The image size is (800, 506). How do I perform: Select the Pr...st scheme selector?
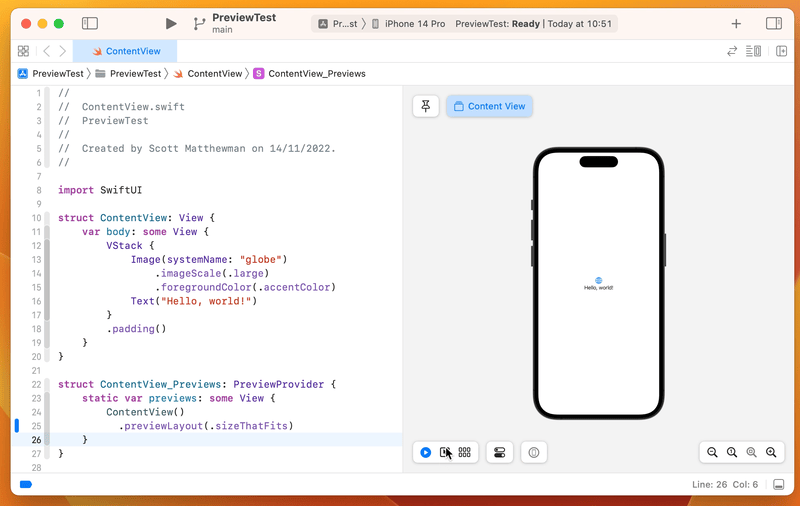pyautogui.click(x=338, y=24)
